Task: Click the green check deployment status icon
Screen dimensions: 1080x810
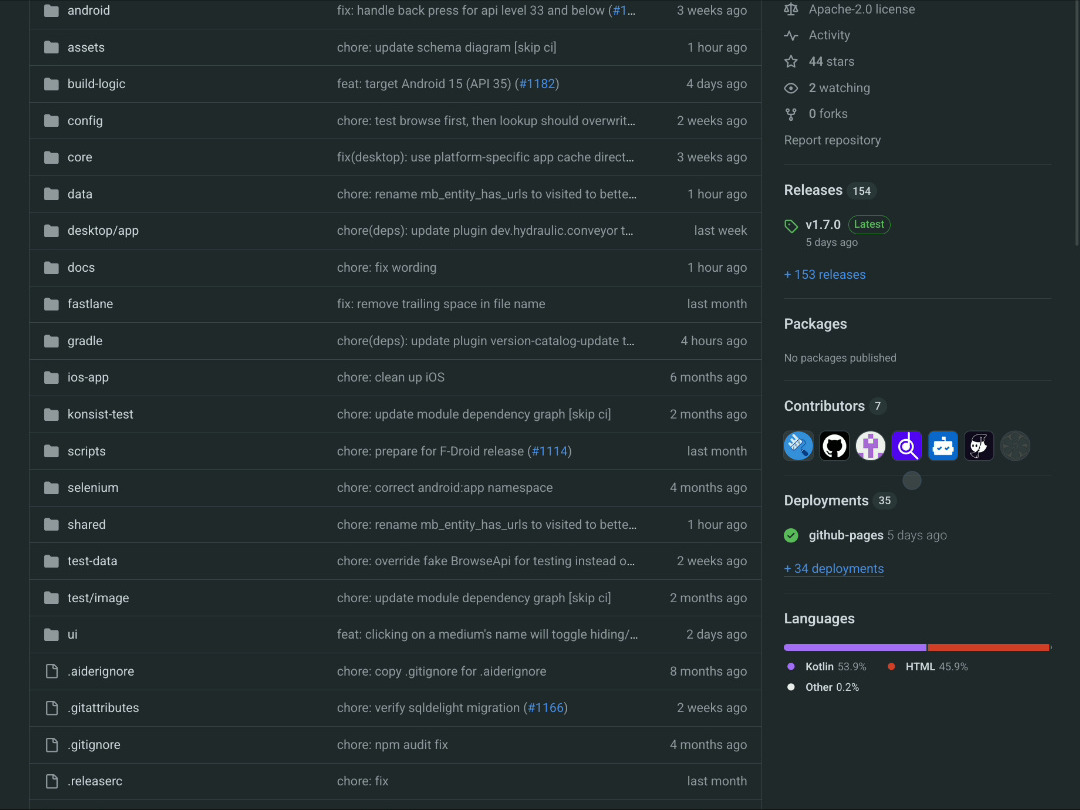Action: tap(792, 536)
